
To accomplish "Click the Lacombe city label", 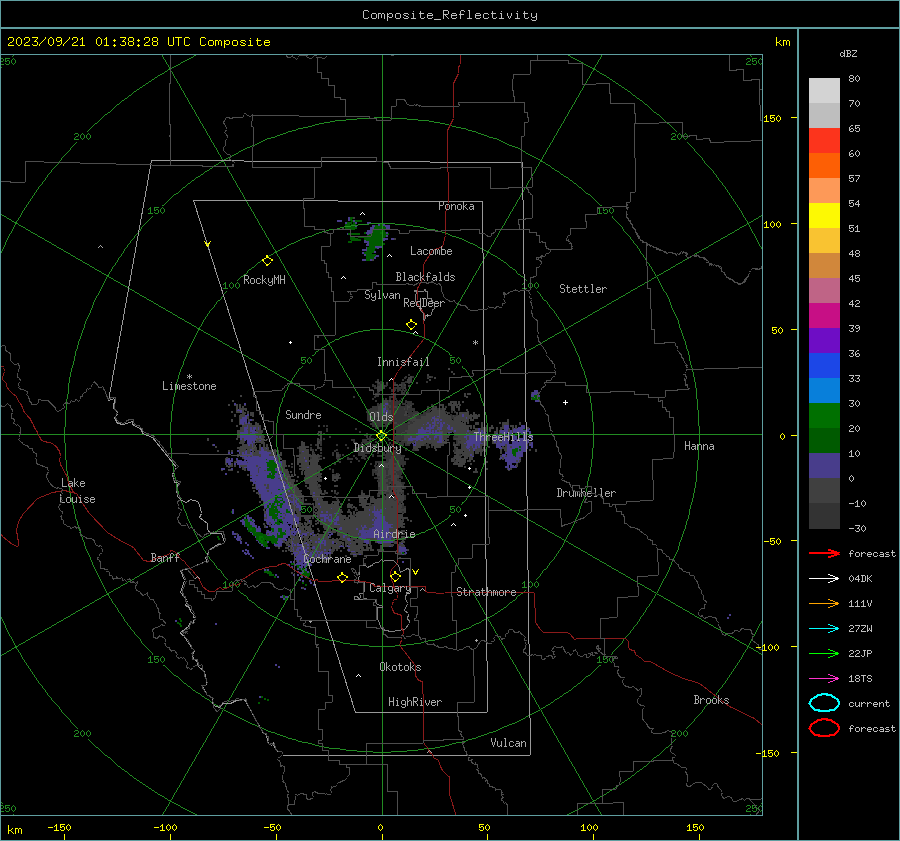I will (x=431, y=251).
